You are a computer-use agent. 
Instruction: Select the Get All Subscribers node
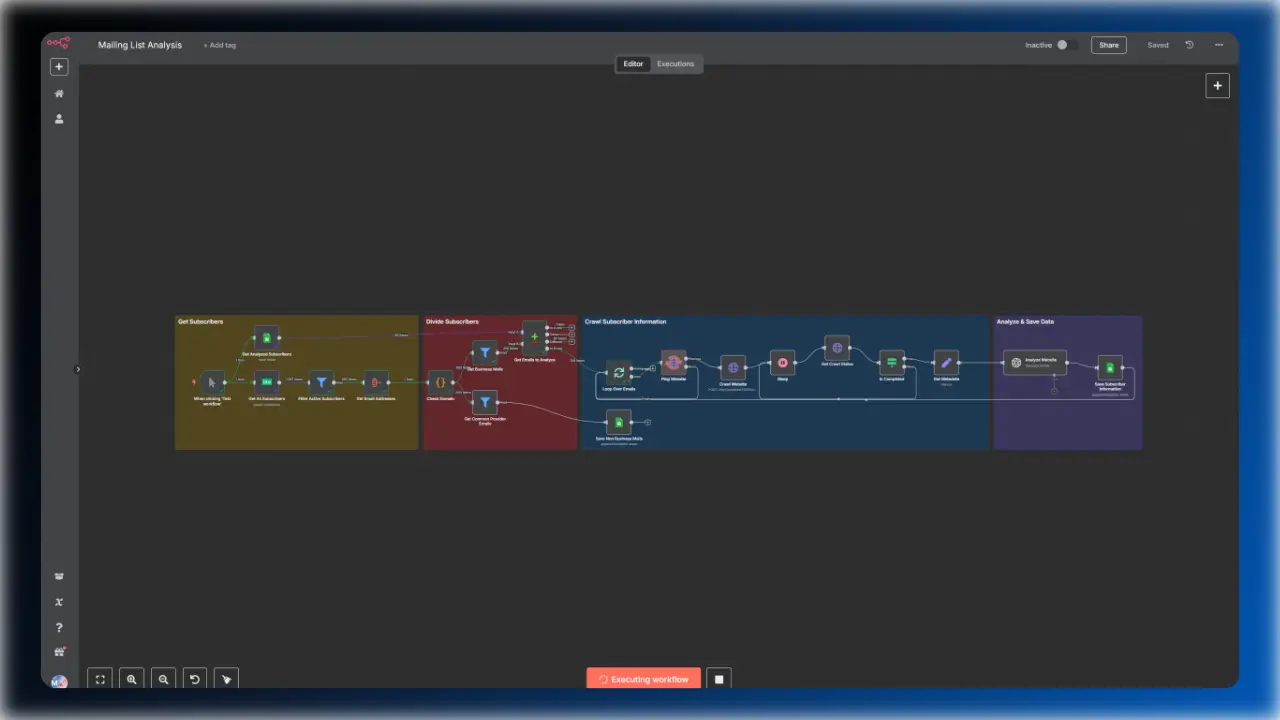(x=267, y=382)
